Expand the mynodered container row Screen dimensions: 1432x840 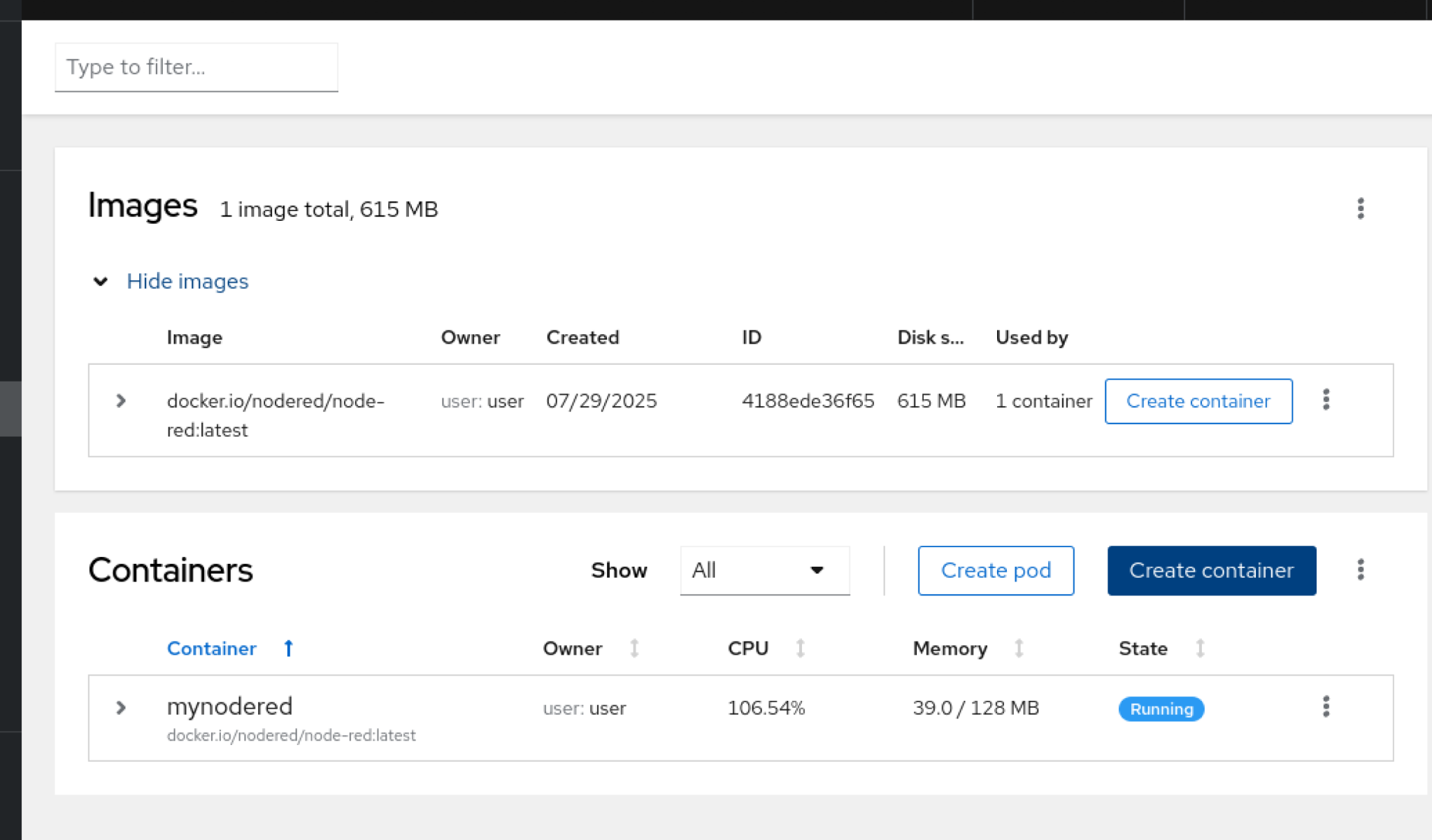(x=121, y=707)
